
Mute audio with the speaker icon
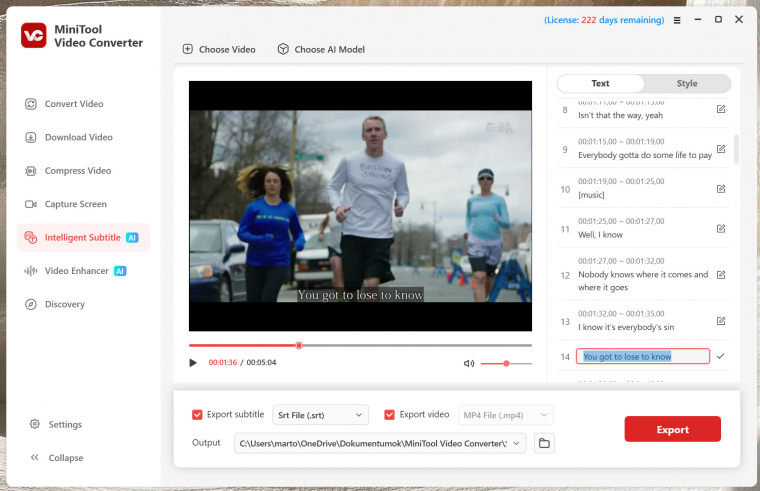click(x=469, y=363)
